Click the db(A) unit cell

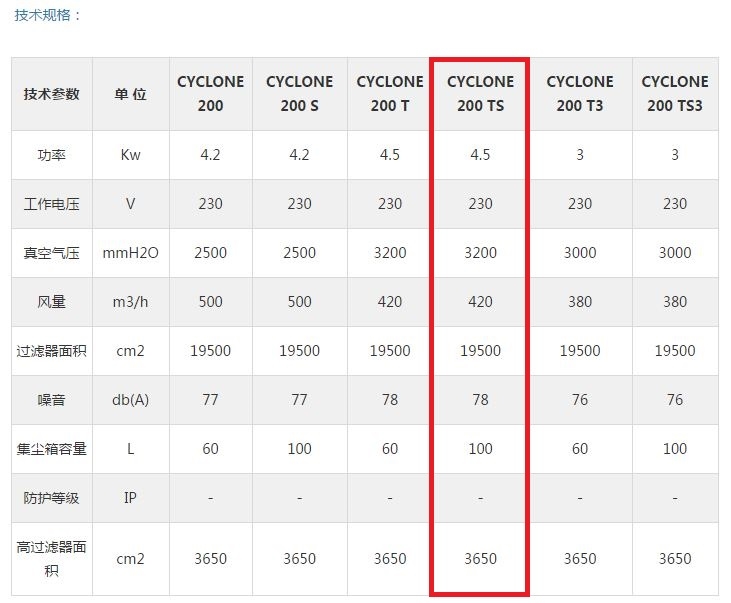pyautogui.click(x=131, y=400)
